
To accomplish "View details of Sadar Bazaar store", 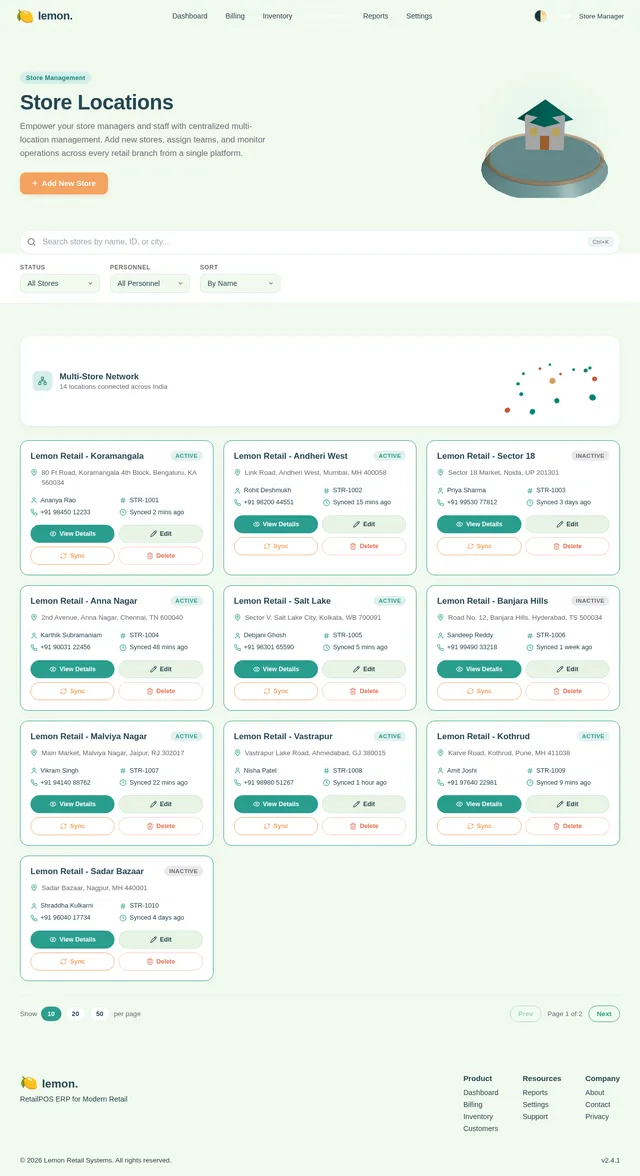I will tap(72, 939).
